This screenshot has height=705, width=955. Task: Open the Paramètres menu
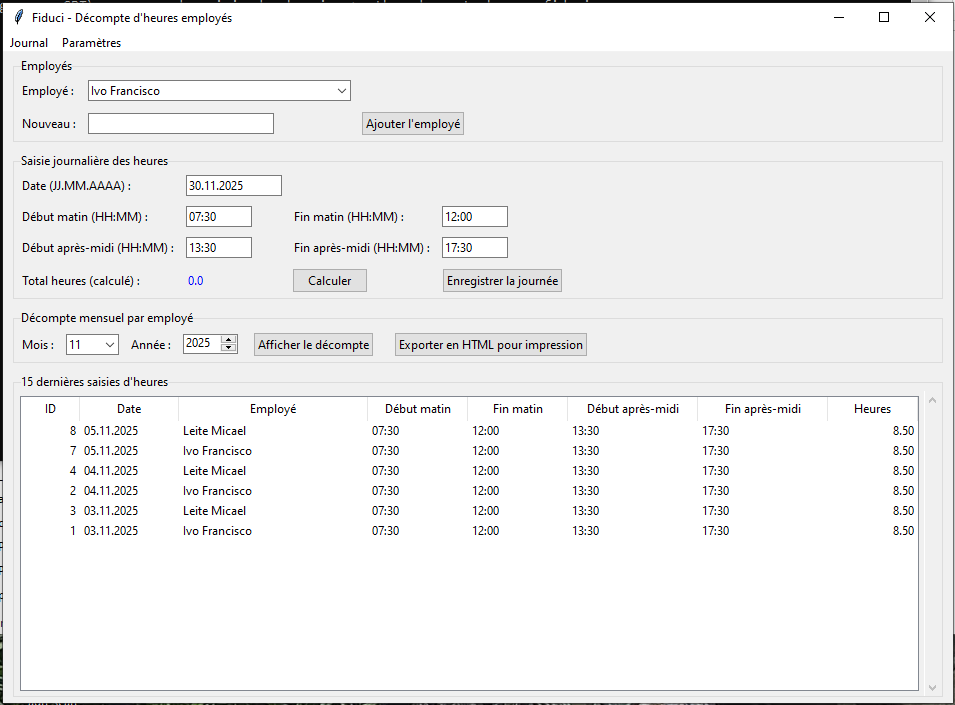(x=91, y=43)
